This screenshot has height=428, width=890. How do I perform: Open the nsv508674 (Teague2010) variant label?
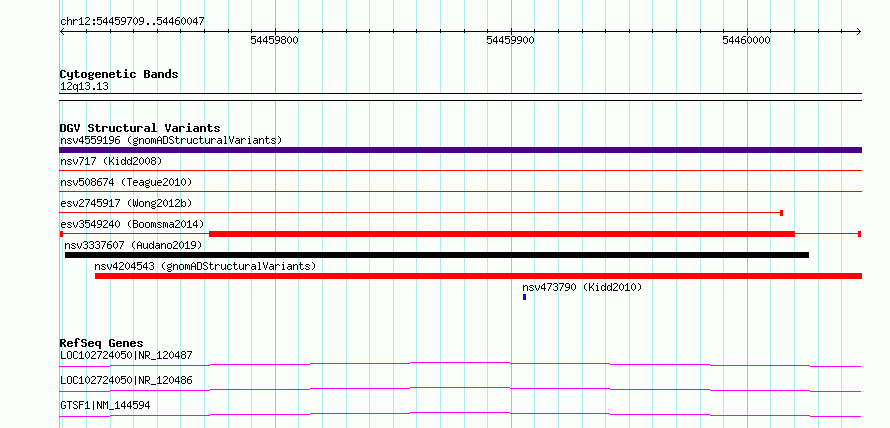coord(126,182)
